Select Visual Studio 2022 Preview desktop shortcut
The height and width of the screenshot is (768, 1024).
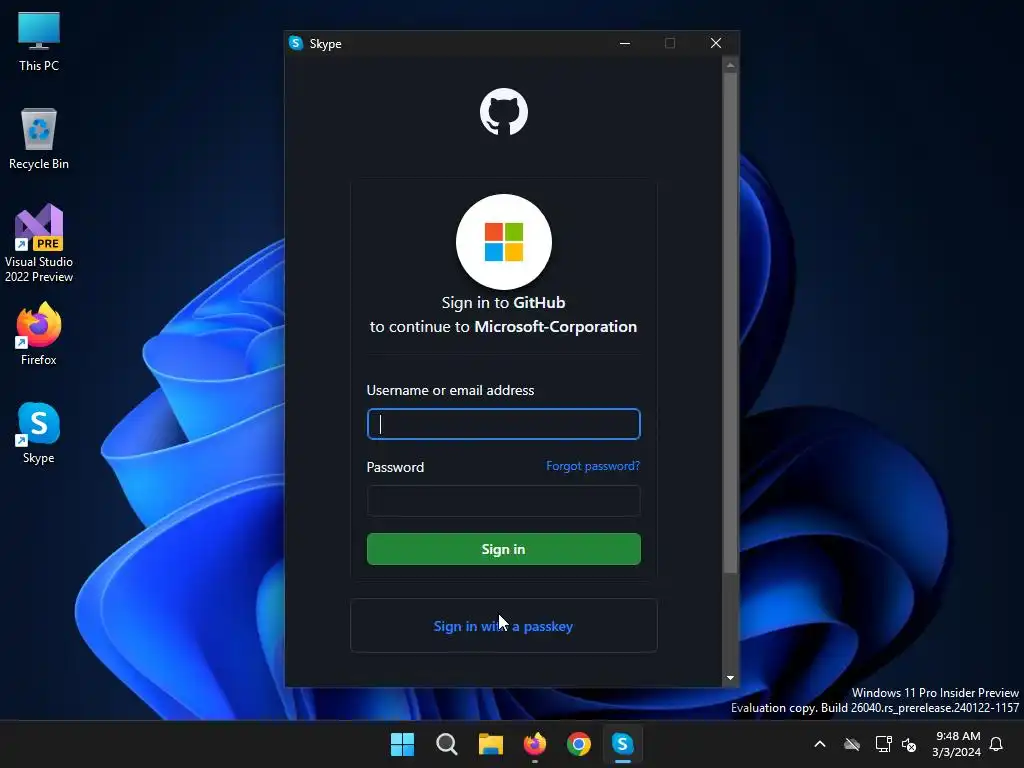(39, 244)
